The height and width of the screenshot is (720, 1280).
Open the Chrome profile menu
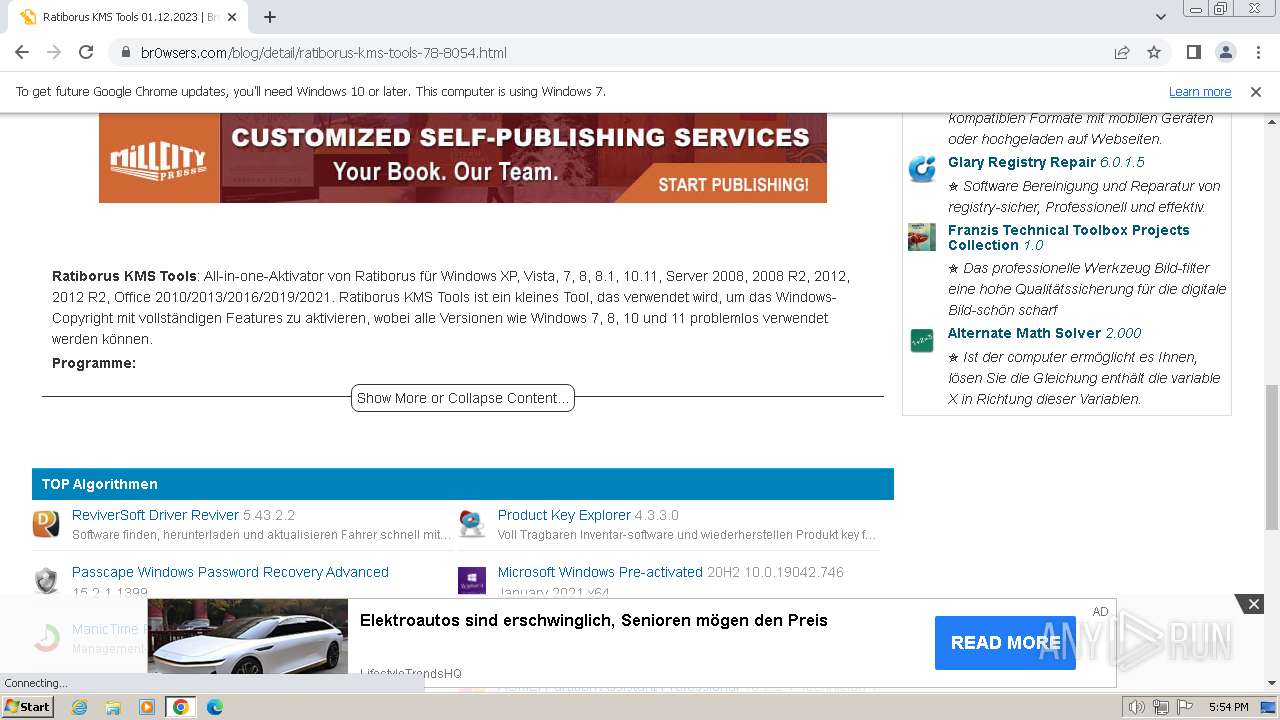(1226, 52)
